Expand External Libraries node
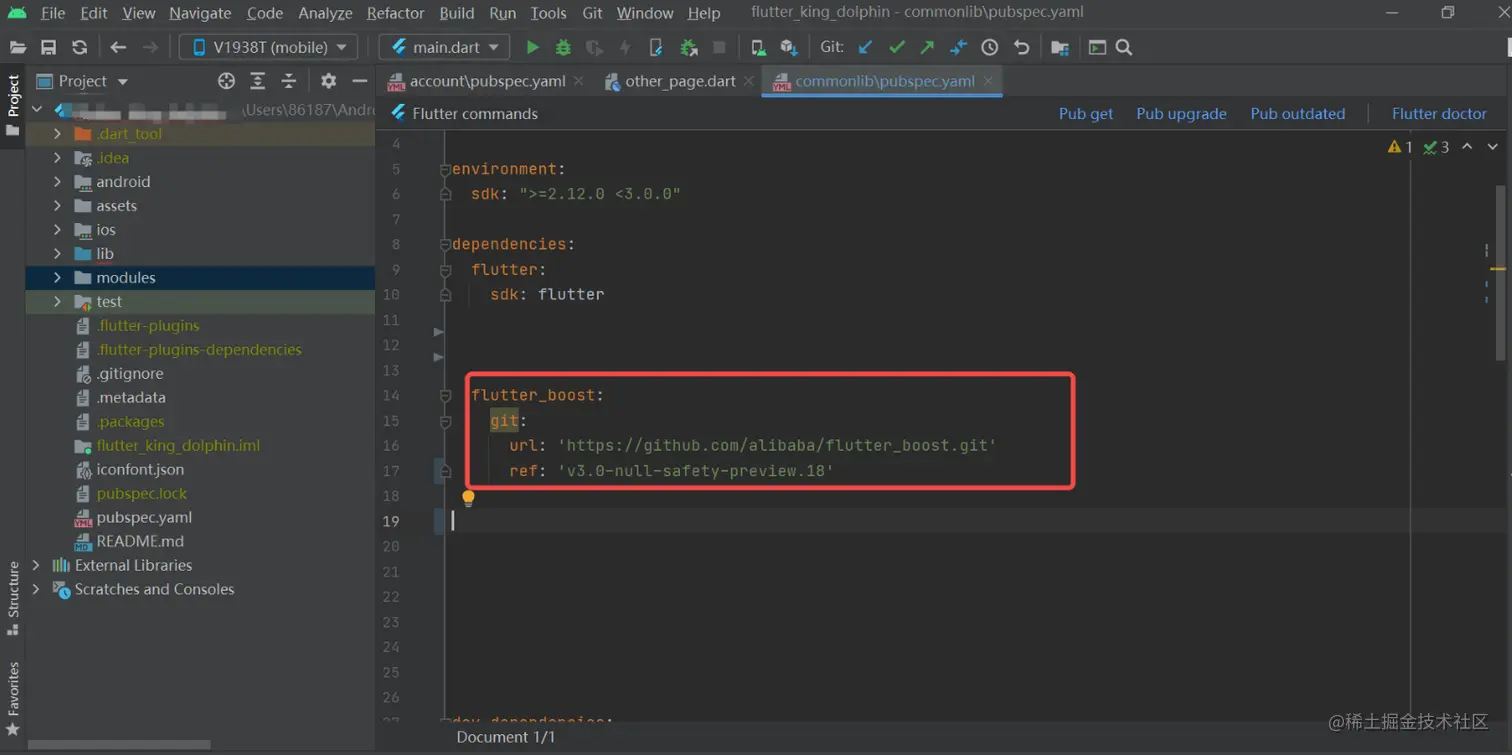Viewport: 1512px width, 755px height. (x=36, y=565)
